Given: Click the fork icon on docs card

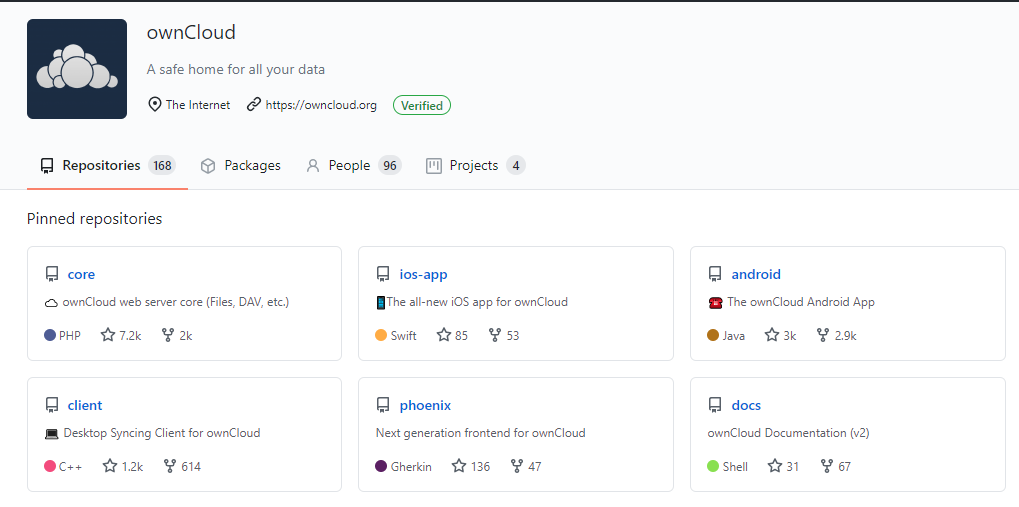Looking at the screenshot, I should click(x=827, y=466).
